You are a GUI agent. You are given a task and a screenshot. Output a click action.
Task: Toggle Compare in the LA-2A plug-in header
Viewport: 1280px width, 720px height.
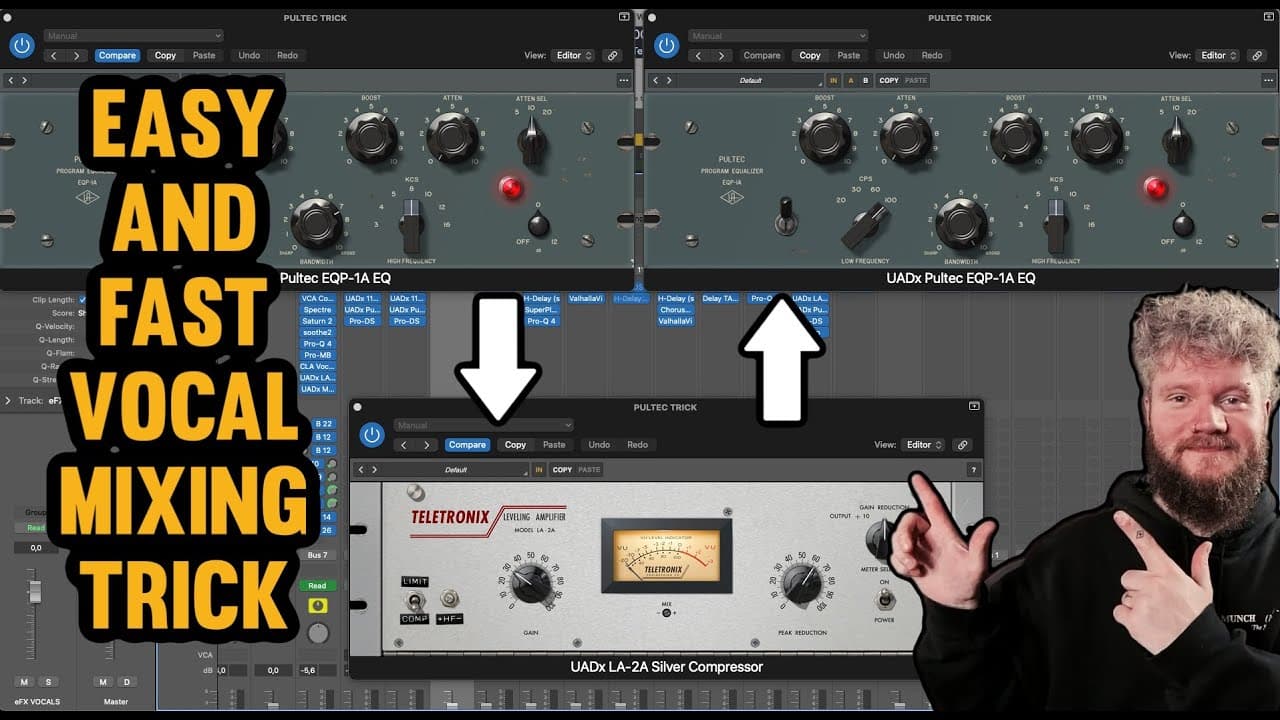467,445
